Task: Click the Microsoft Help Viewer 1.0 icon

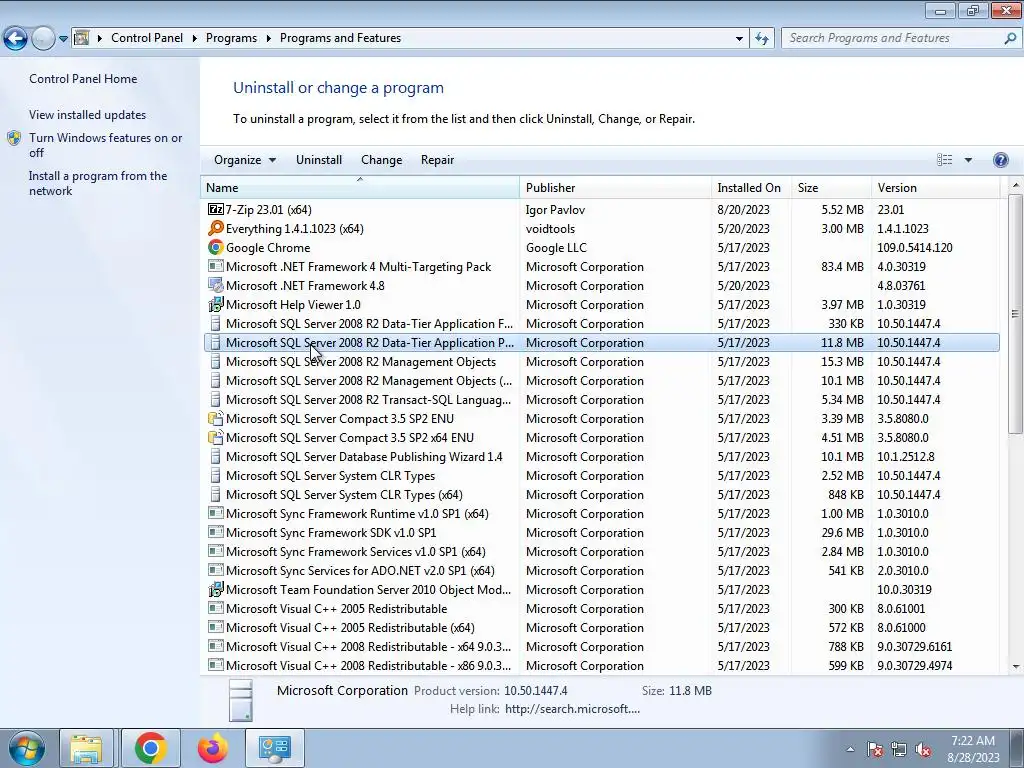Action: pyautogui.click(x=216, y=304)
